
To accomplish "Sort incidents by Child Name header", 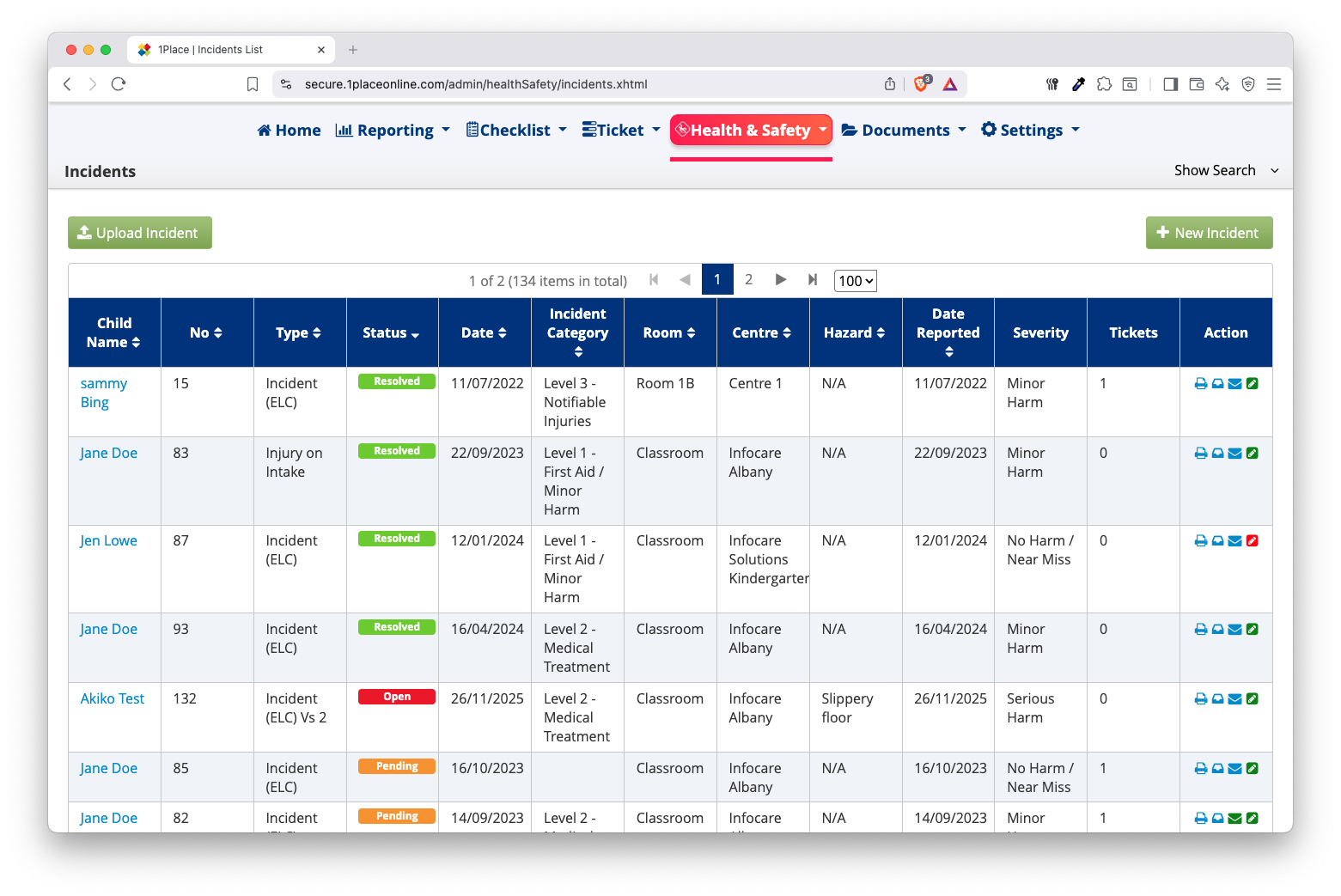I will [114, 333].
